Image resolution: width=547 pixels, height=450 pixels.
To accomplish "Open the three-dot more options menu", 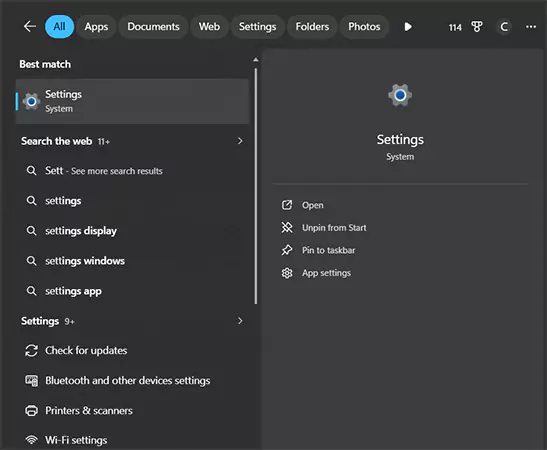I will click(531, 27).
